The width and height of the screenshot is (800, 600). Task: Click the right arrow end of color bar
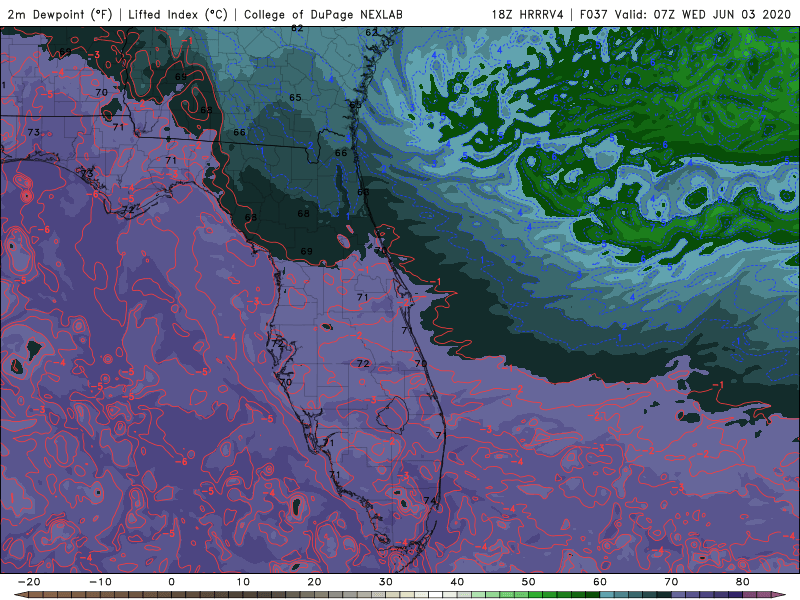tap(779, 595)
